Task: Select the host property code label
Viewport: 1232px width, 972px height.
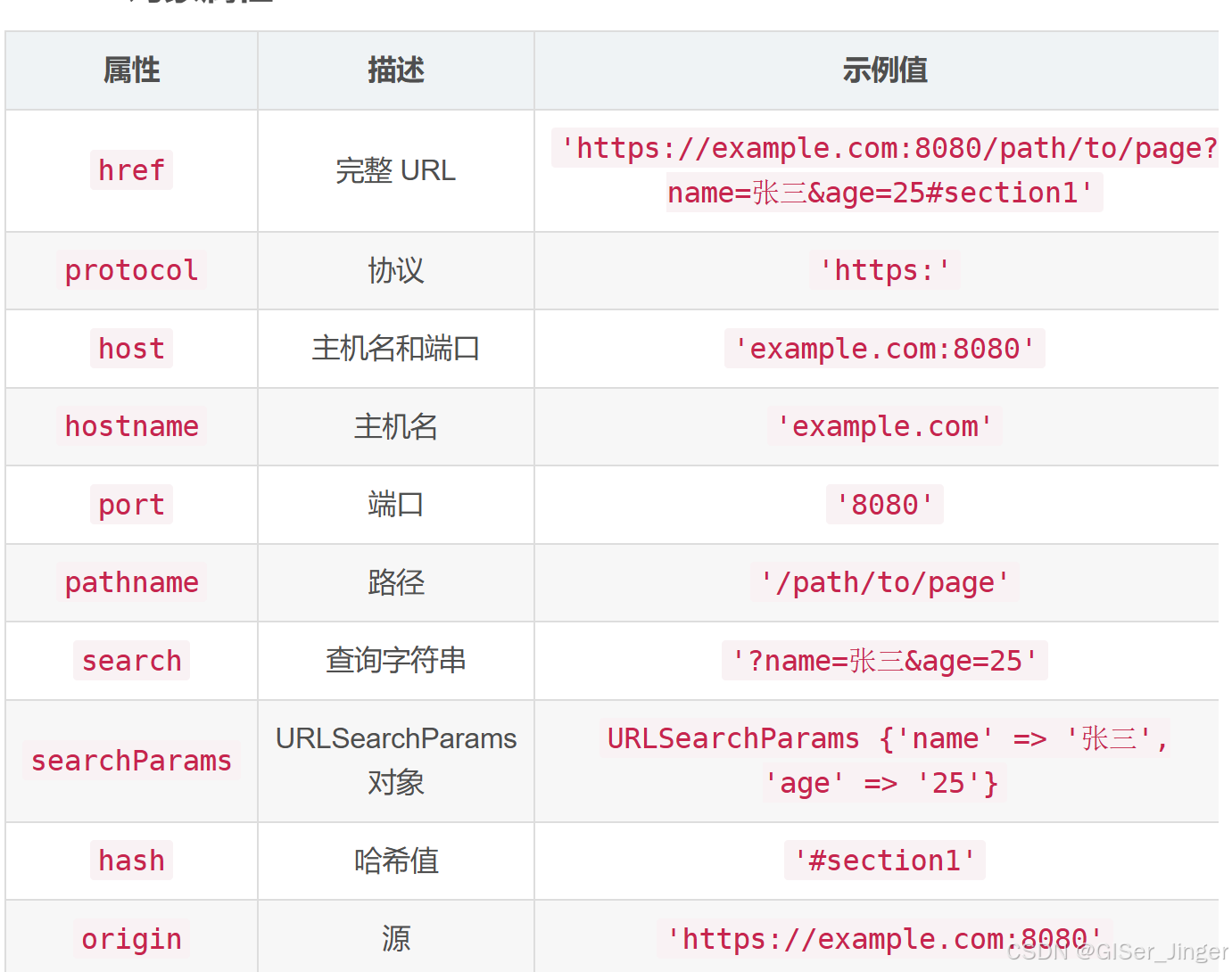Action: [131, 348]
